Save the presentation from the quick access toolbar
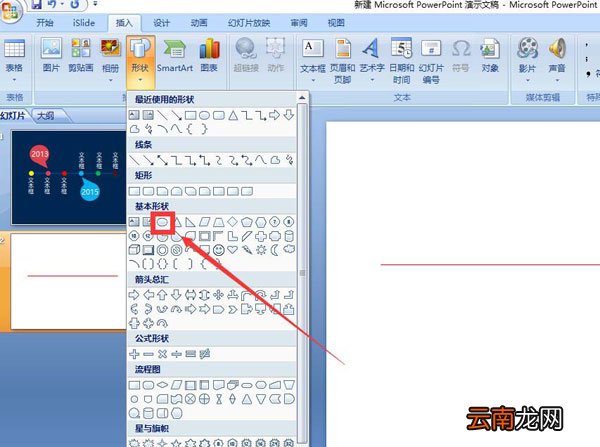This screenshot has width=600, height=447. (x=36, y=4)
